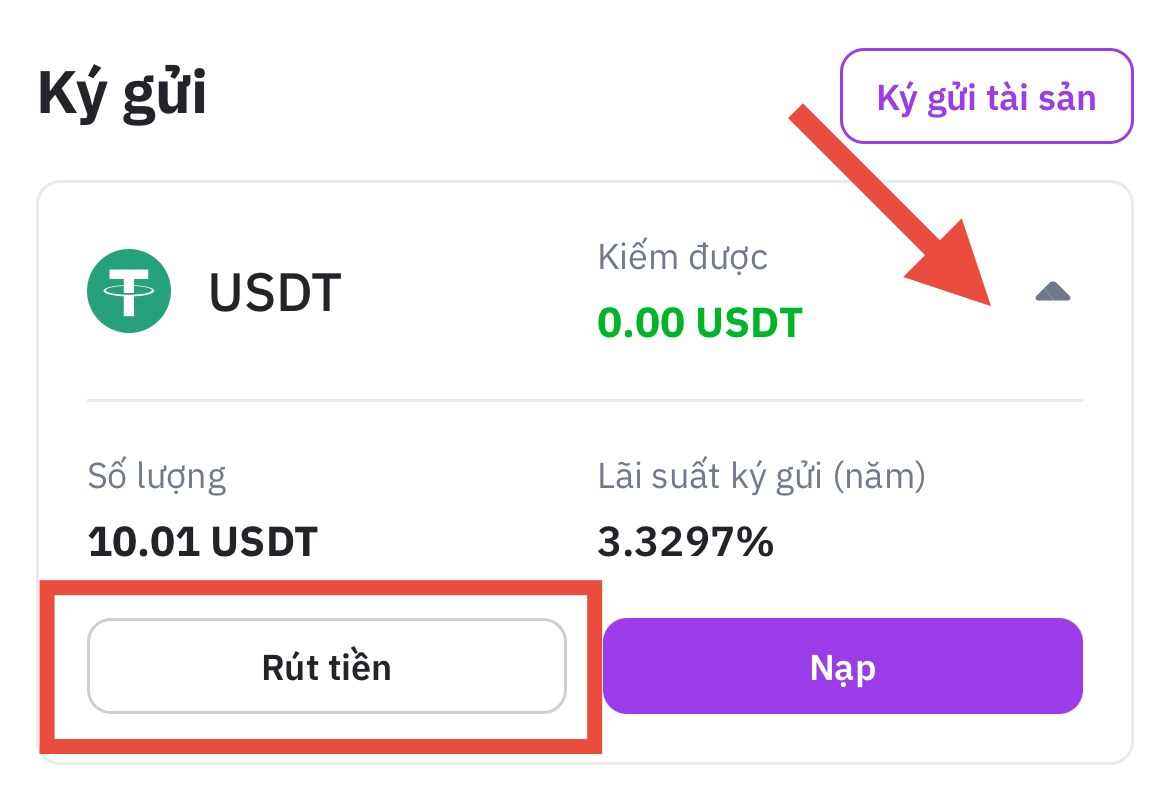This screenshot has height=805, width=1170.
Task: Collapse the USDT card with the chevron
Action: [1053, 292]
